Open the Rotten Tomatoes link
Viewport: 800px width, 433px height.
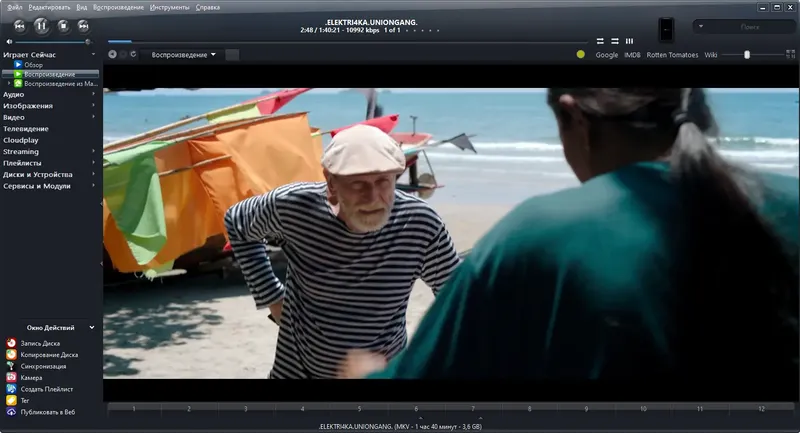672,55
